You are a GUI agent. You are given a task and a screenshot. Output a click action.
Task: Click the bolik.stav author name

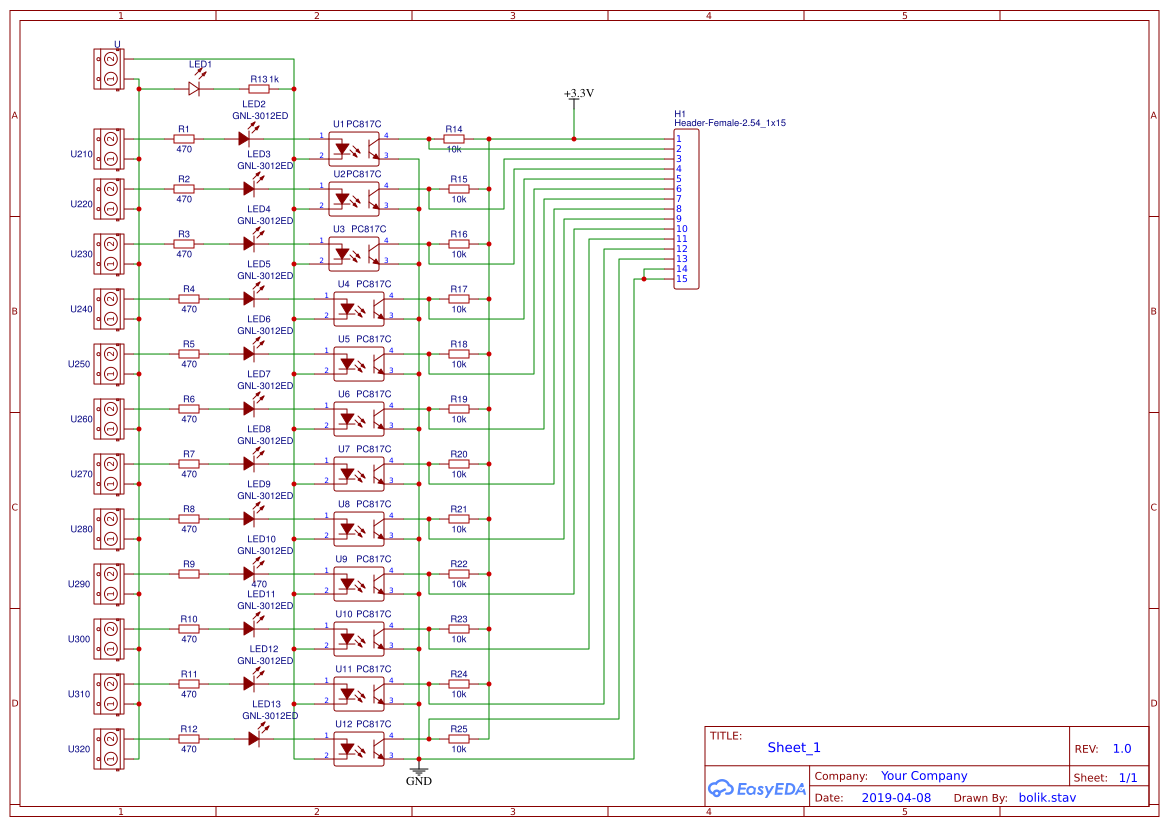pos(1047,797)
